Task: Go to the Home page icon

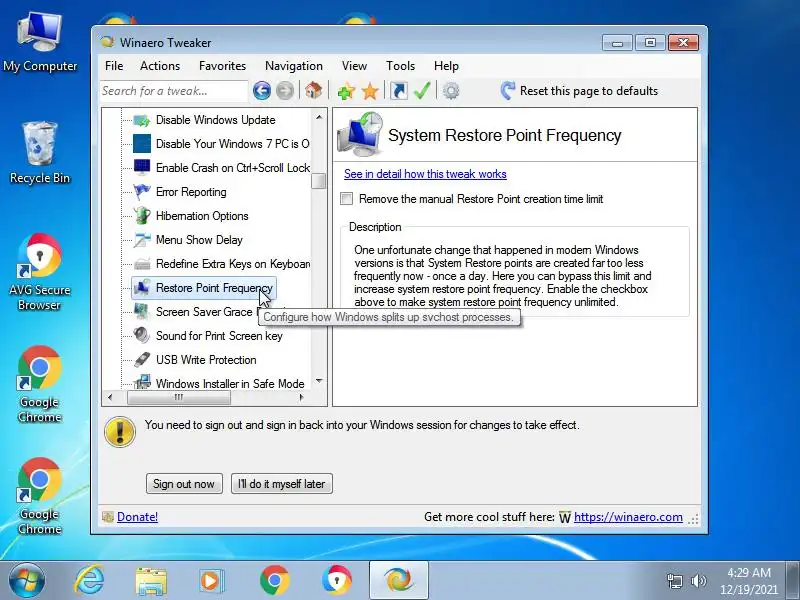Action: (313, 91)
